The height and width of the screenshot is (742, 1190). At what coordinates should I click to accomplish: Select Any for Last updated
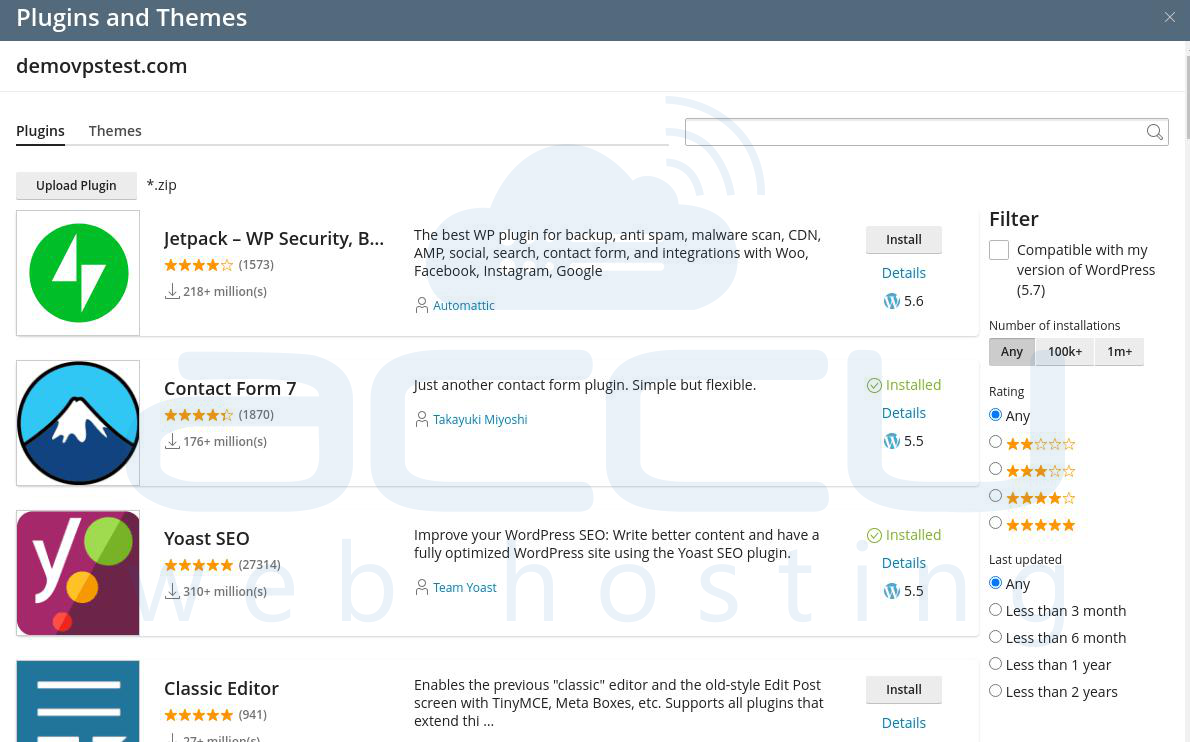tap(996, 583)
